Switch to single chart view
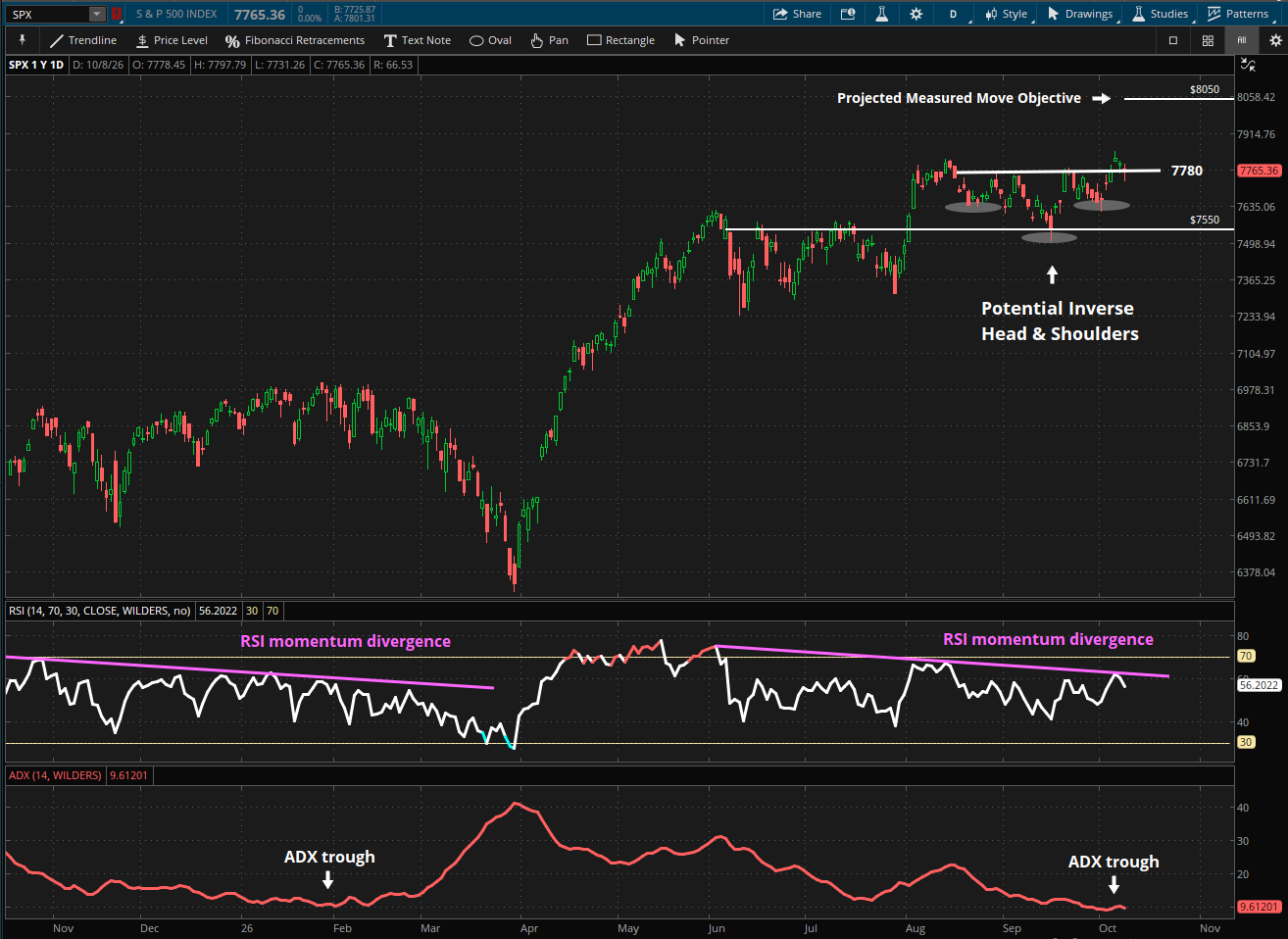 coord(1173,40)
